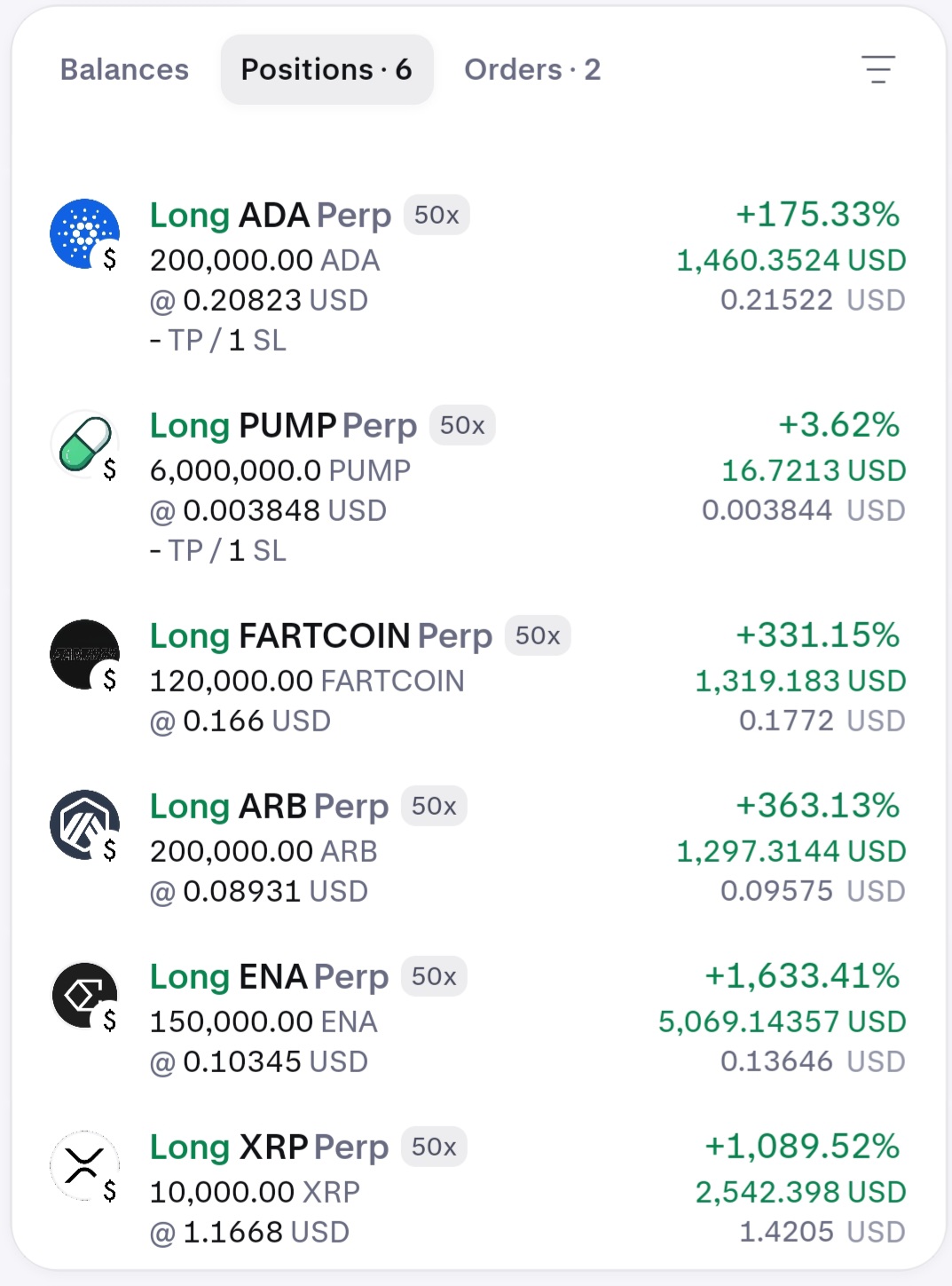
Task: Open the filter/sort icon at top right
Action: pyautogui.click(x=878, y=69)
